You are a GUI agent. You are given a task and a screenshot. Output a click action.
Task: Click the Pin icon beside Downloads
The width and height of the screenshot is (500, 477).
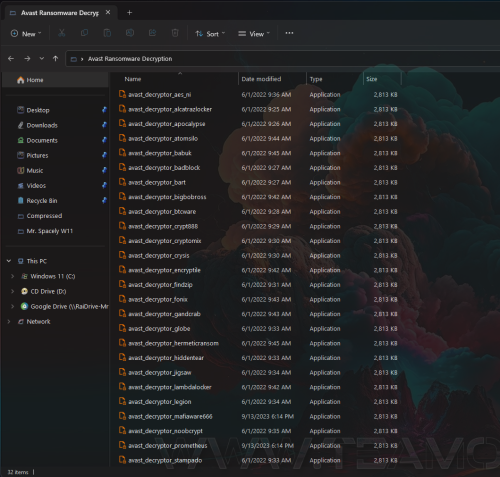click(104, 125)
